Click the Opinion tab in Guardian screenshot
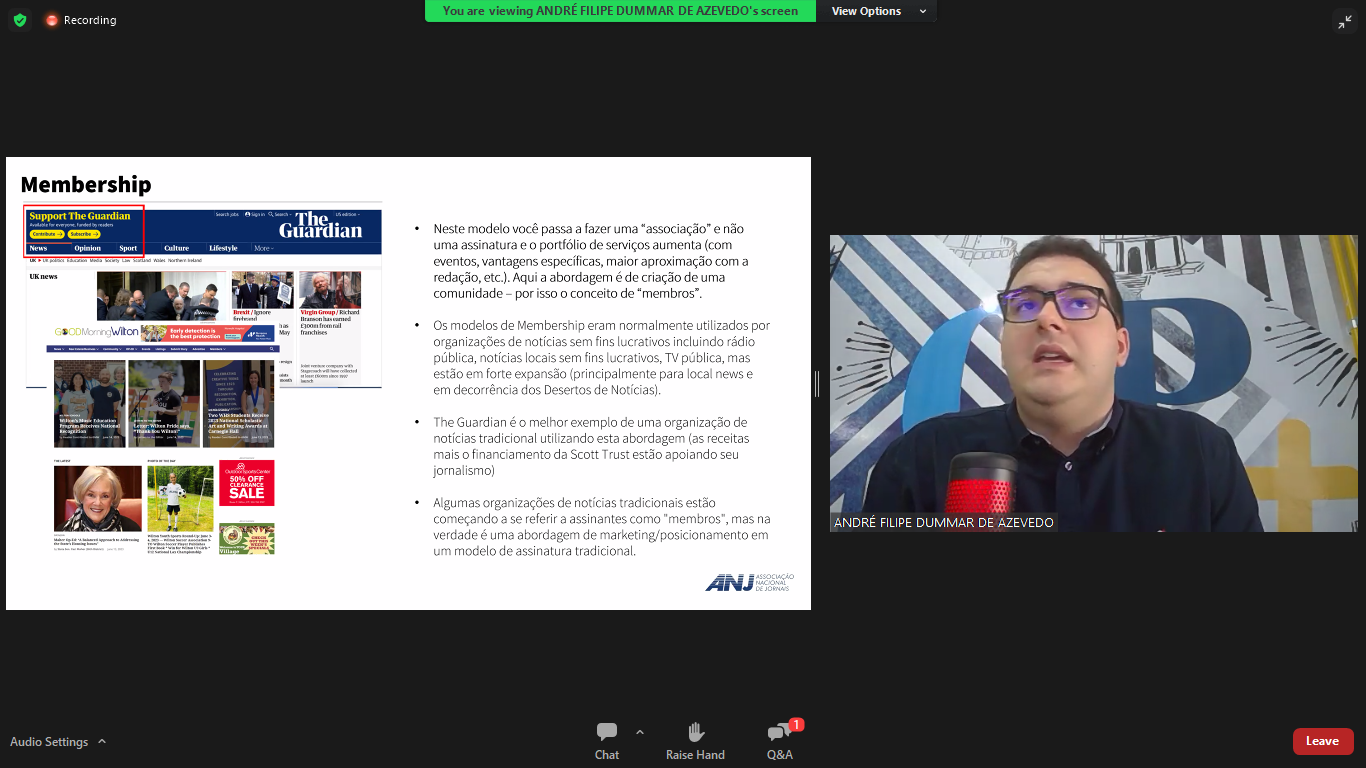Viewport: 1366px width, 768px height. 88,248
